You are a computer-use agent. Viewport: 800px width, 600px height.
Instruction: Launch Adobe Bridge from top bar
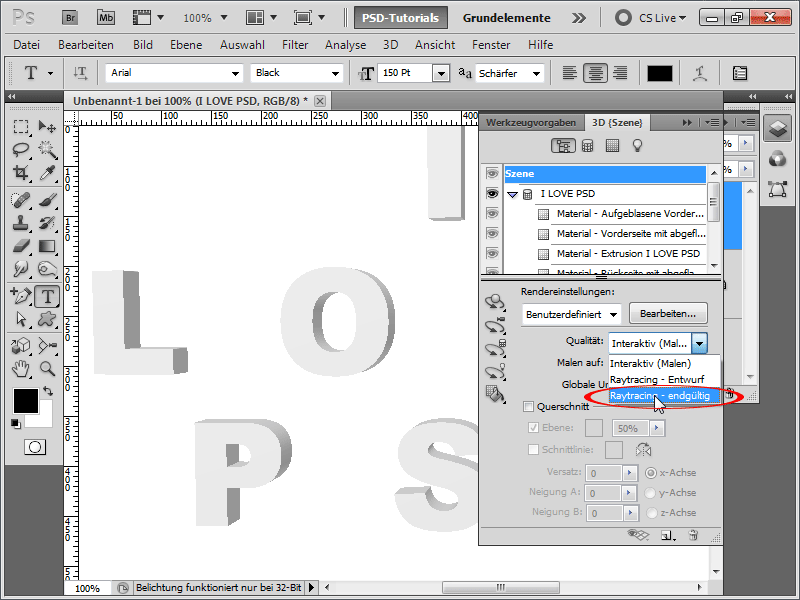[x=70, y=18]
